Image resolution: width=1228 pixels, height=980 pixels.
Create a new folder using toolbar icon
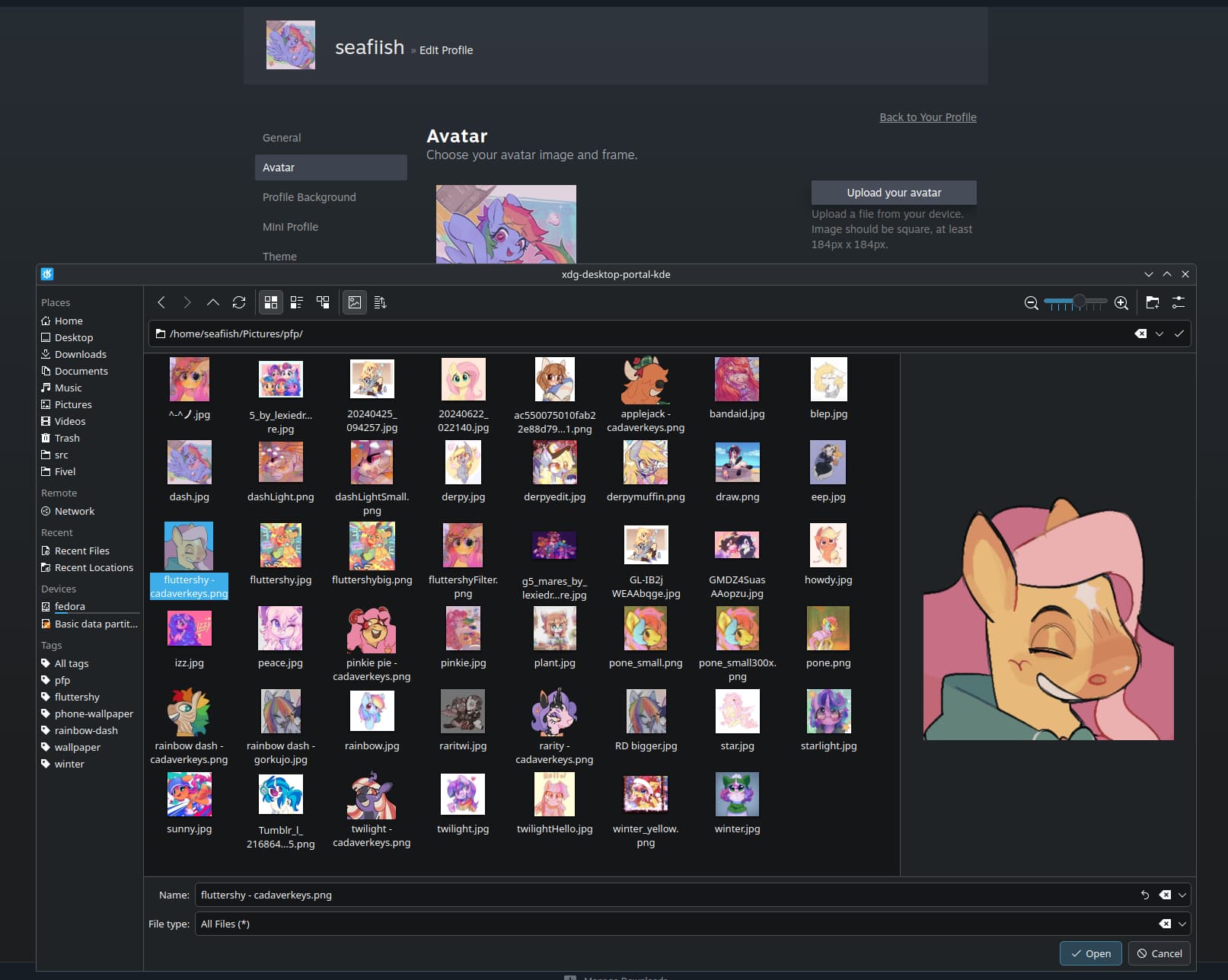(x=1153, y=302)
